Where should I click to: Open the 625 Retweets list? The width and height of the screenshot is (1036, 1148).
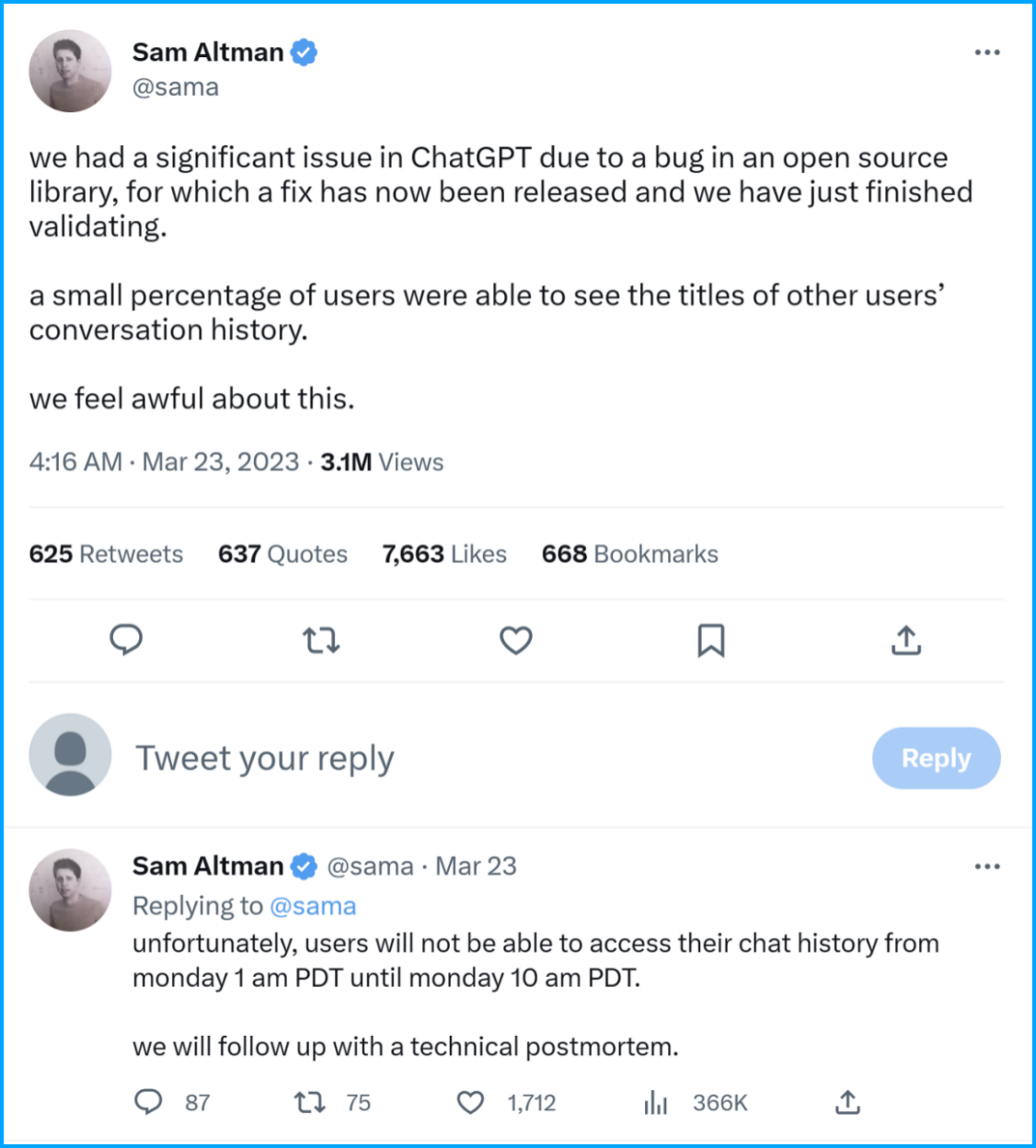click(106, 554)
